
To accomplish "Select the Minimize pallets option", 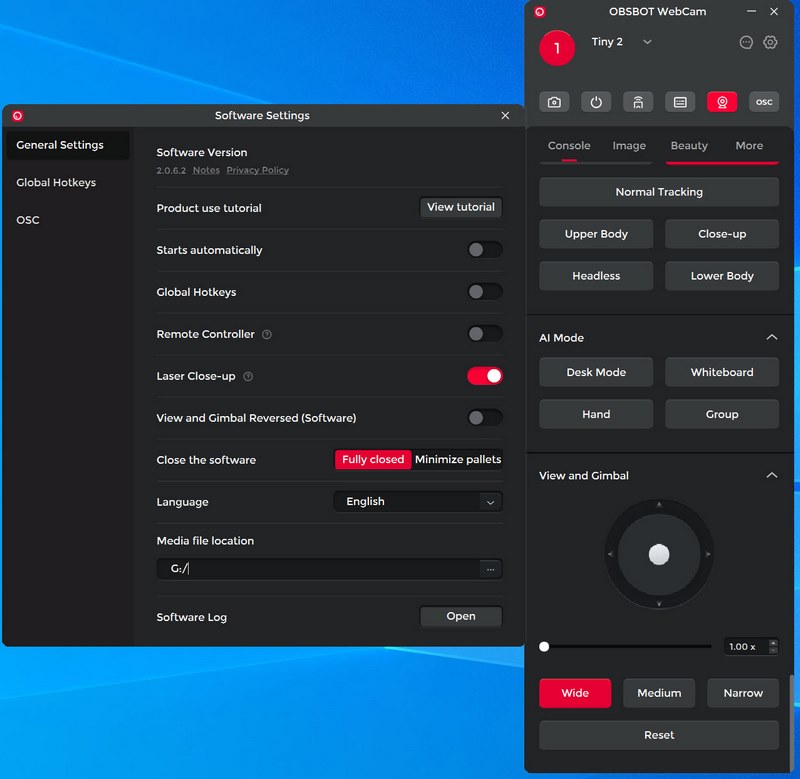I will pyautogui.click(x=458, y=460).
